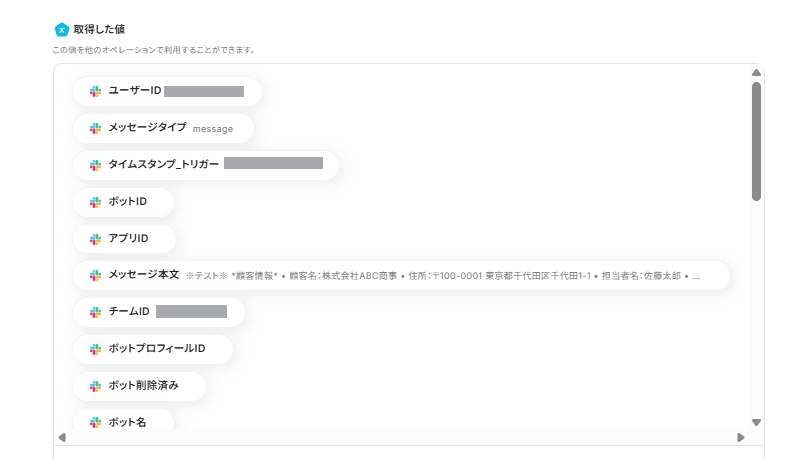Screen dimensions: 798x460
Task: Choose the ボットプロフィールID chip
Action: point(153,349)
